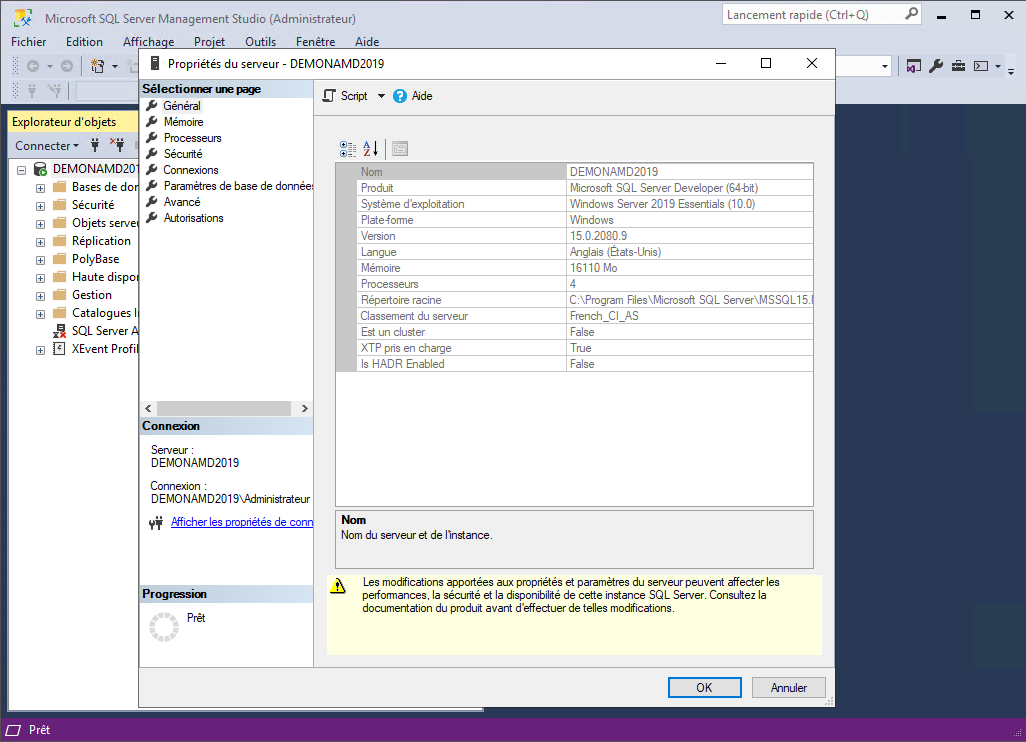Expand the PolyBase folder node
1026x742 pixels.
pos(40,259)
